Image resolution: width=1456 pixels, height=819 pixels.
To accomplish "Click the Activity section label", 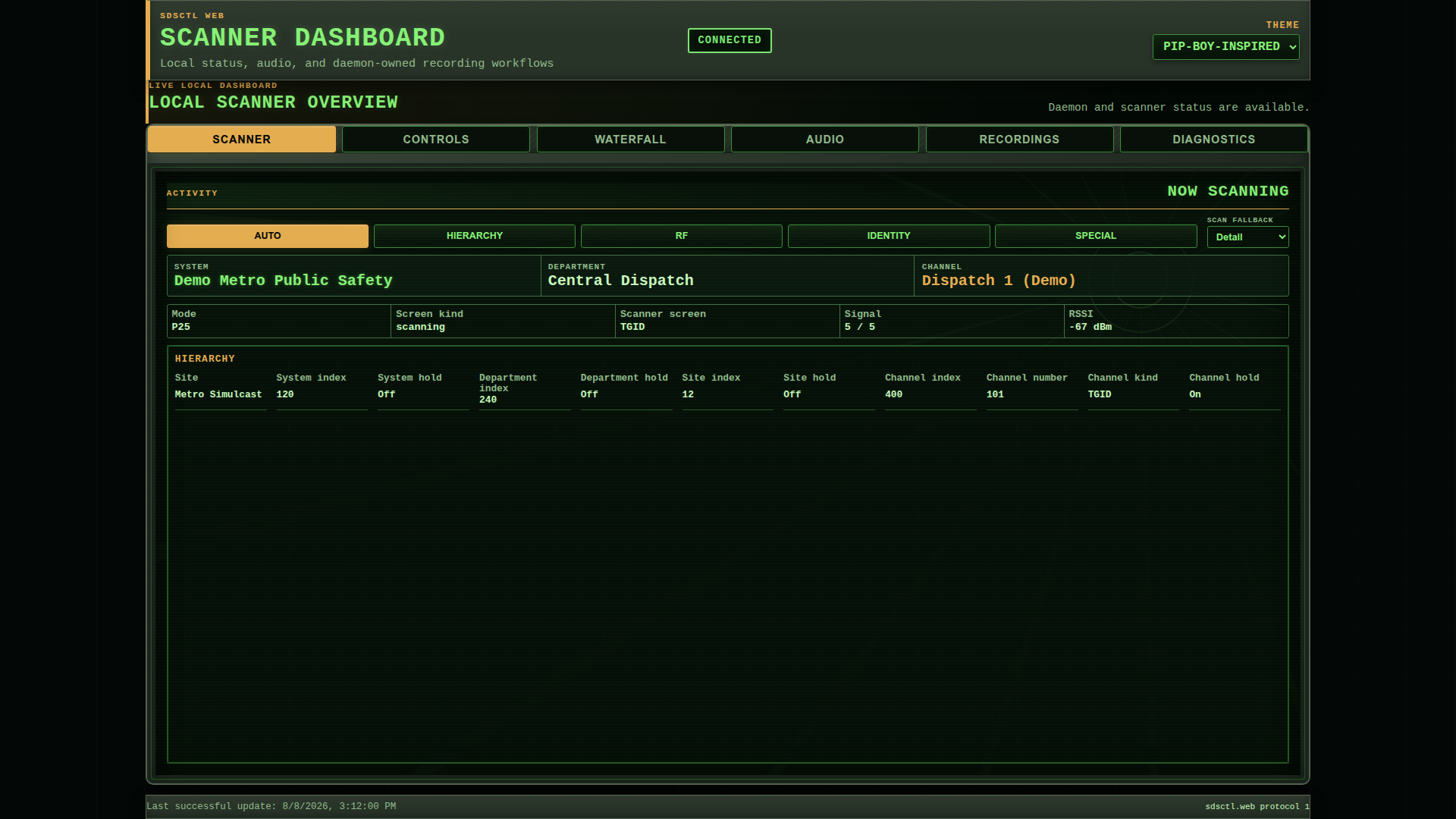I will (192, 193).
